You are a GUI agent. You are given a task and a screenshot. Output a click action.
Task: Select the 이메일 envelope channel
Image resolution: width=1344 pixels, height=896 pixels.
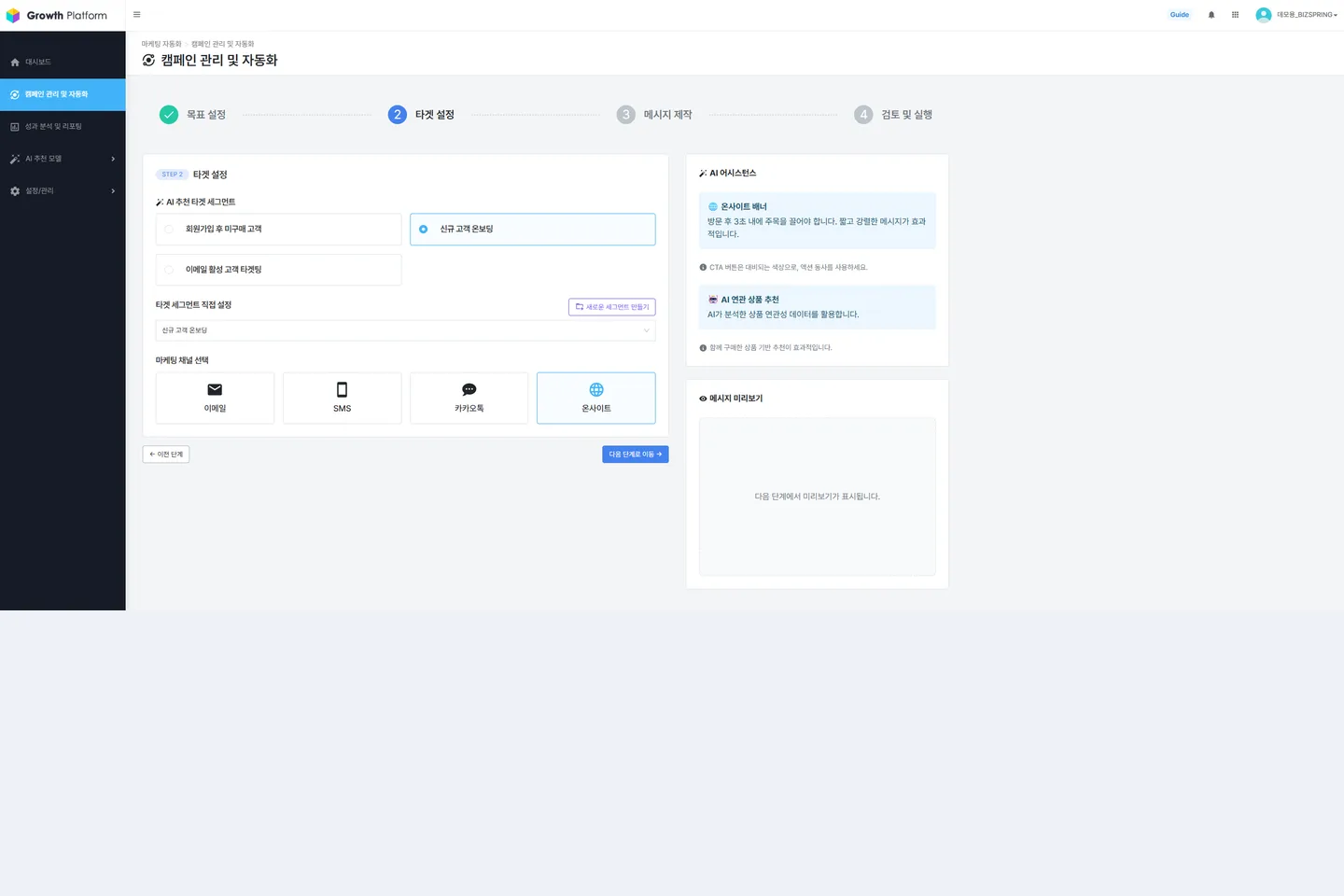(215, 399)
